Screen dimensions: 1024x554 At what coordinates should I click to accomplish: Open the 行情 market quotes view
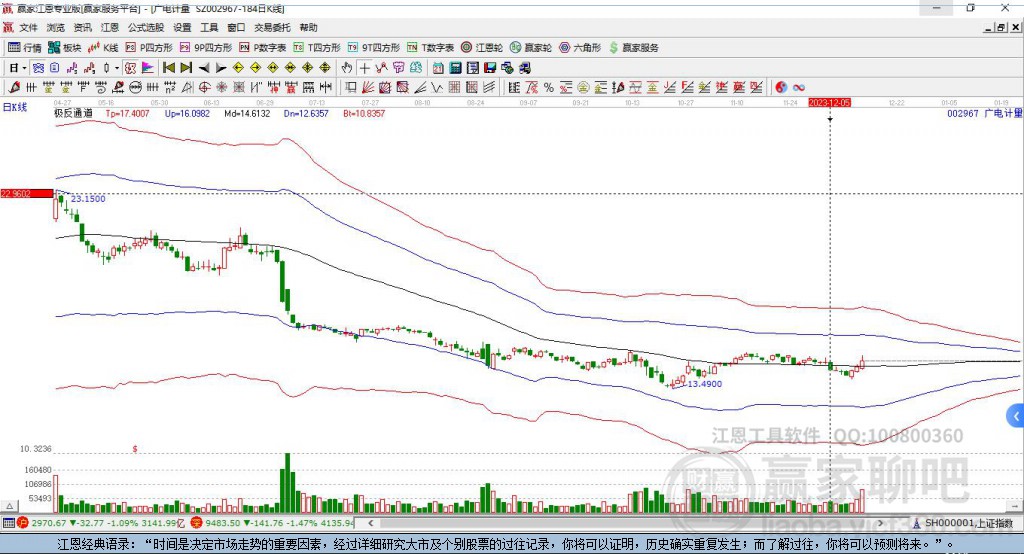(25, 47)
